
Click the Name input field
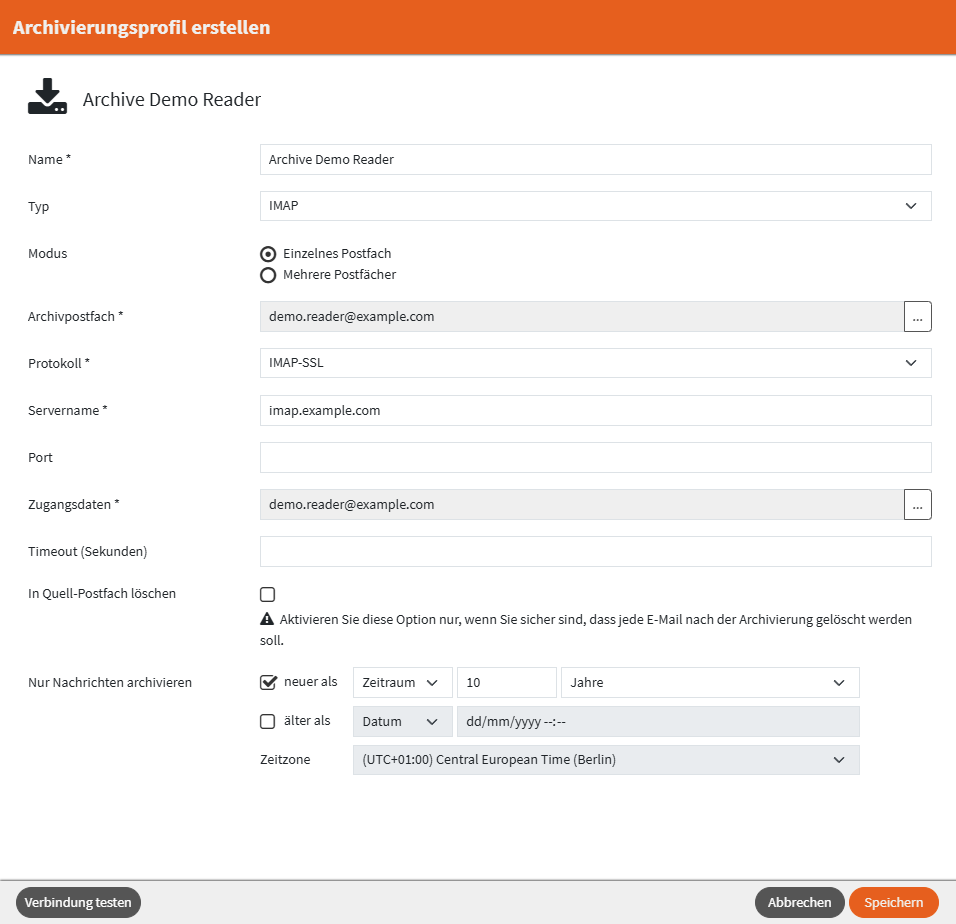pos(595,159)
